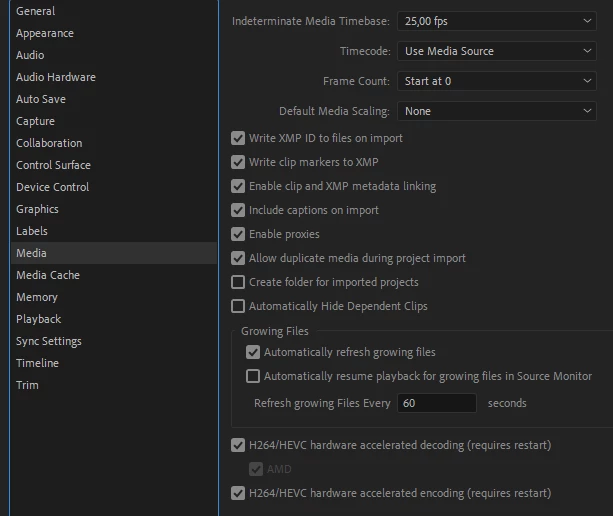This screenshot has width=613, height=516.
Task: Uncheck Allow duplicate media during project import
Action: coord(238,258)
